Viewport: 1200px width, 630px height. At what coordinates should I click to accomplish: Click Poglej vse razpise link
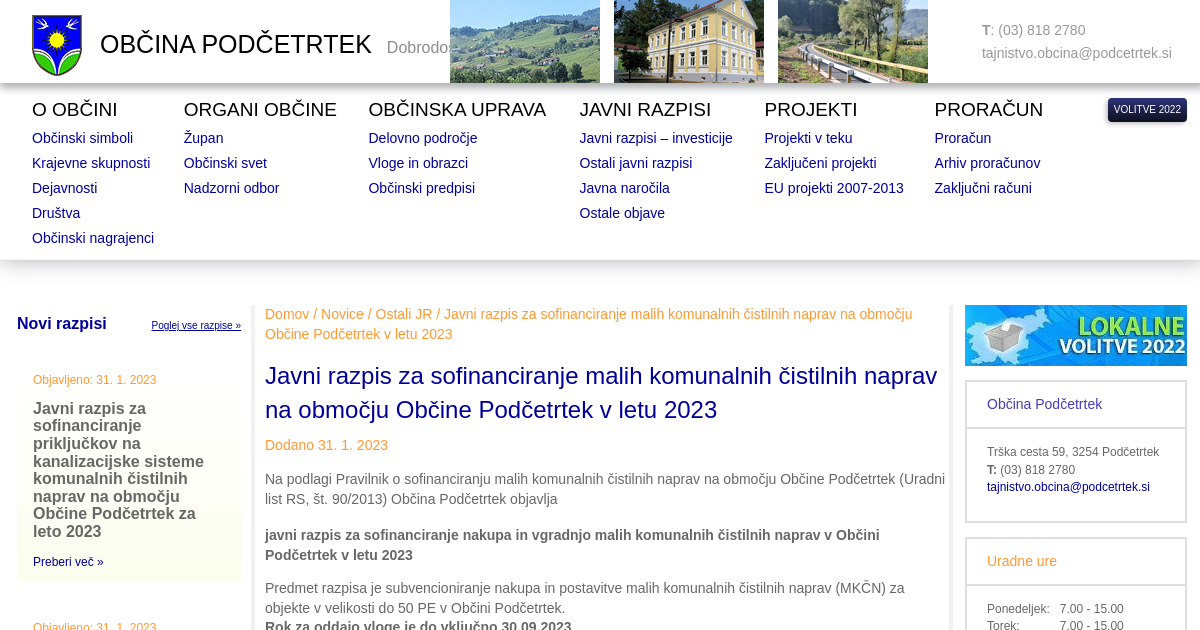[196, 326]
